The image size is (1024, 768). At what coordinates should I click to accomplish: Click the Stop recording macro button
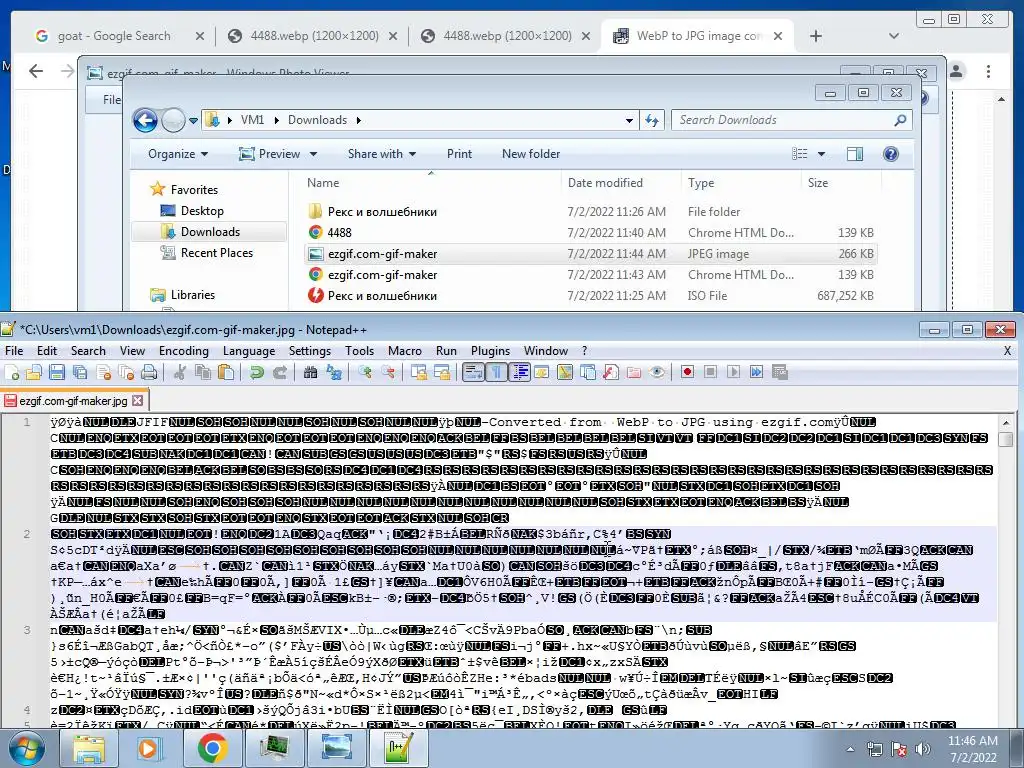[711, 372]
